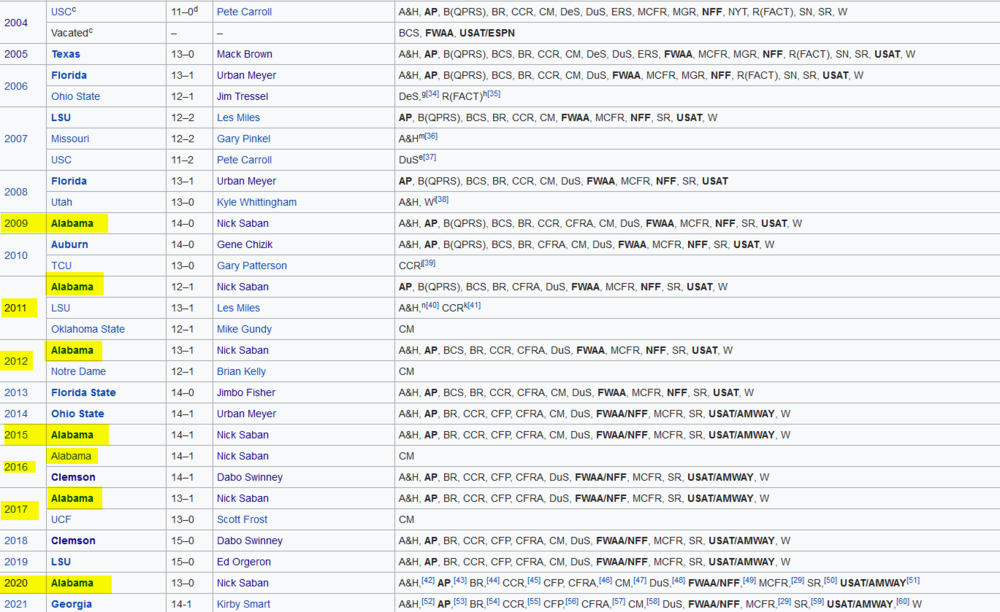Open the Kyle Whittingham coach link
Screen dimensions: 1000x612
256,202
